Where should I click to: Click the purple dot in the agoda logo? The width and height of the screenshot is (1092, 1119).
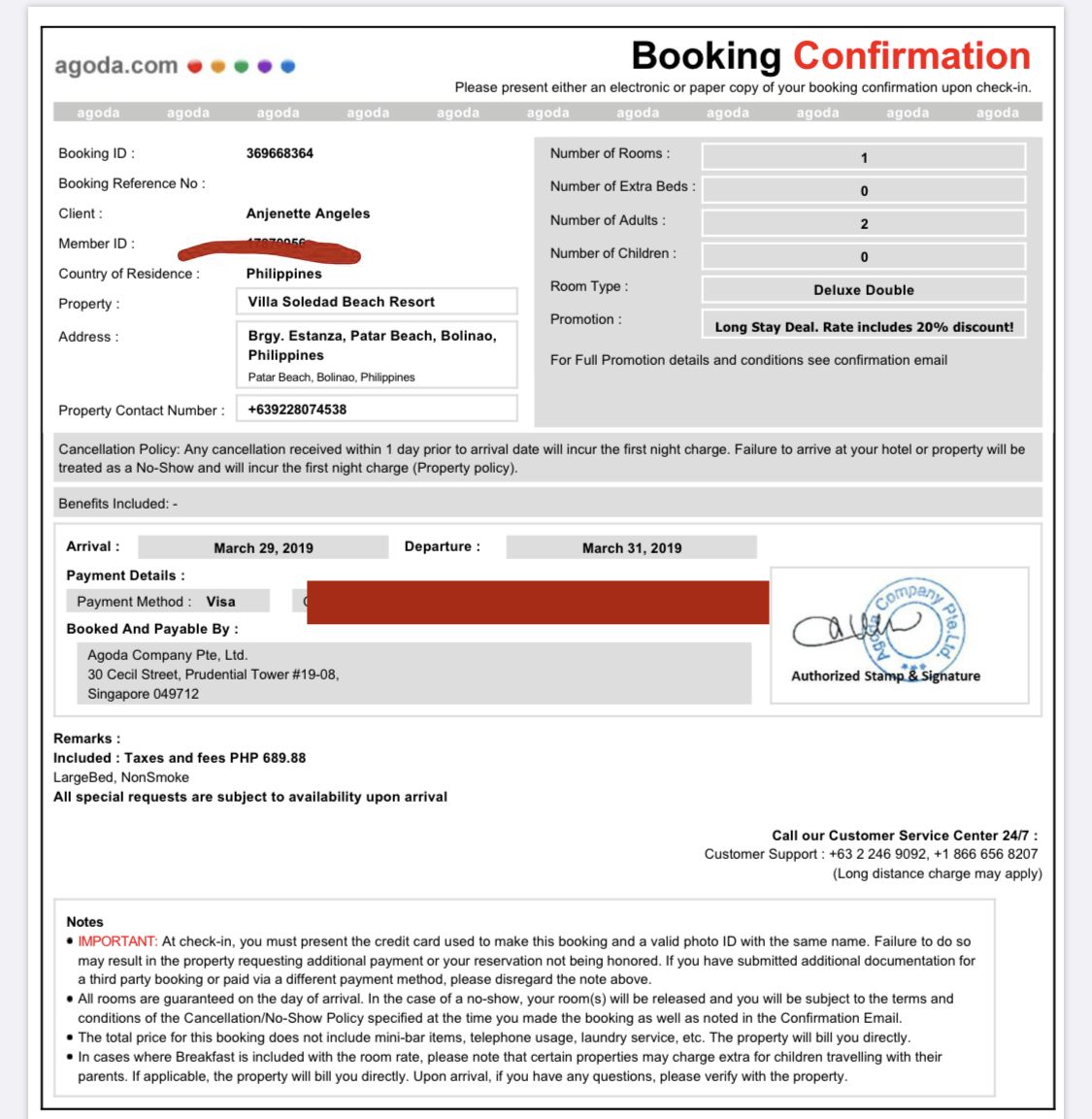click(265, 66)
